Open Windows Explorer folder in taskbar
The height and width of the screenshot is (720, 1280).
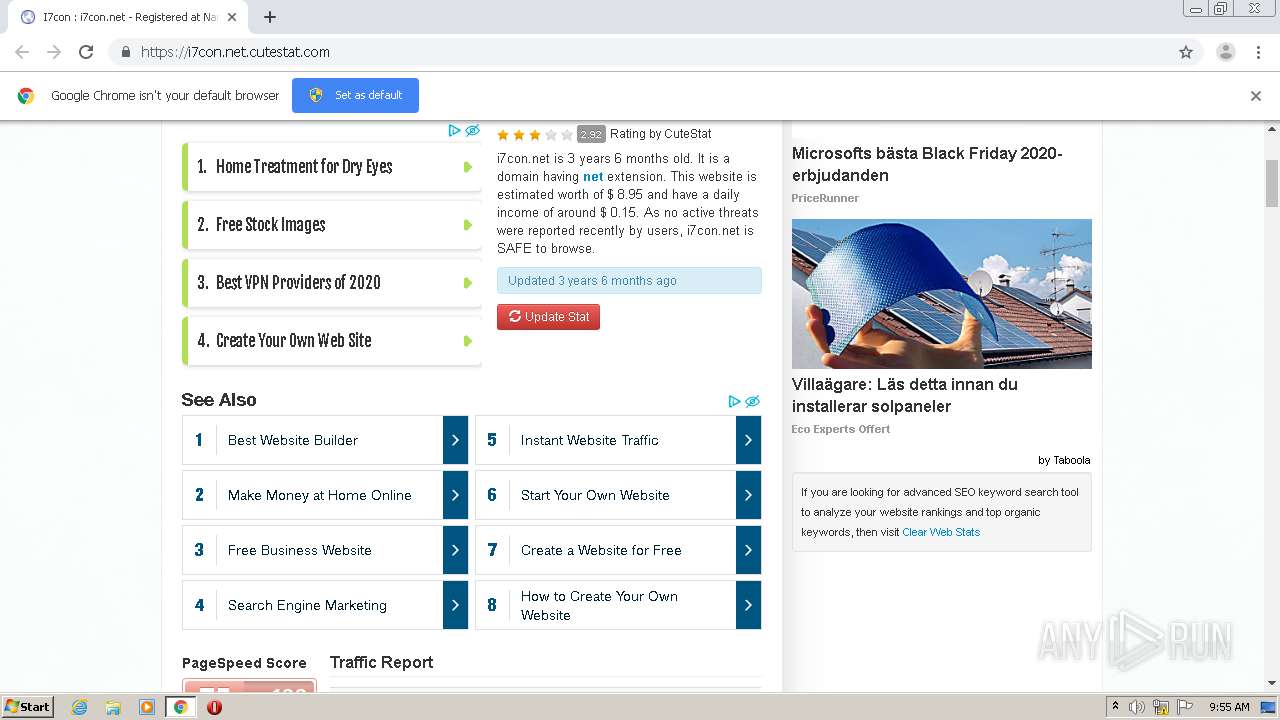point(113,707)
